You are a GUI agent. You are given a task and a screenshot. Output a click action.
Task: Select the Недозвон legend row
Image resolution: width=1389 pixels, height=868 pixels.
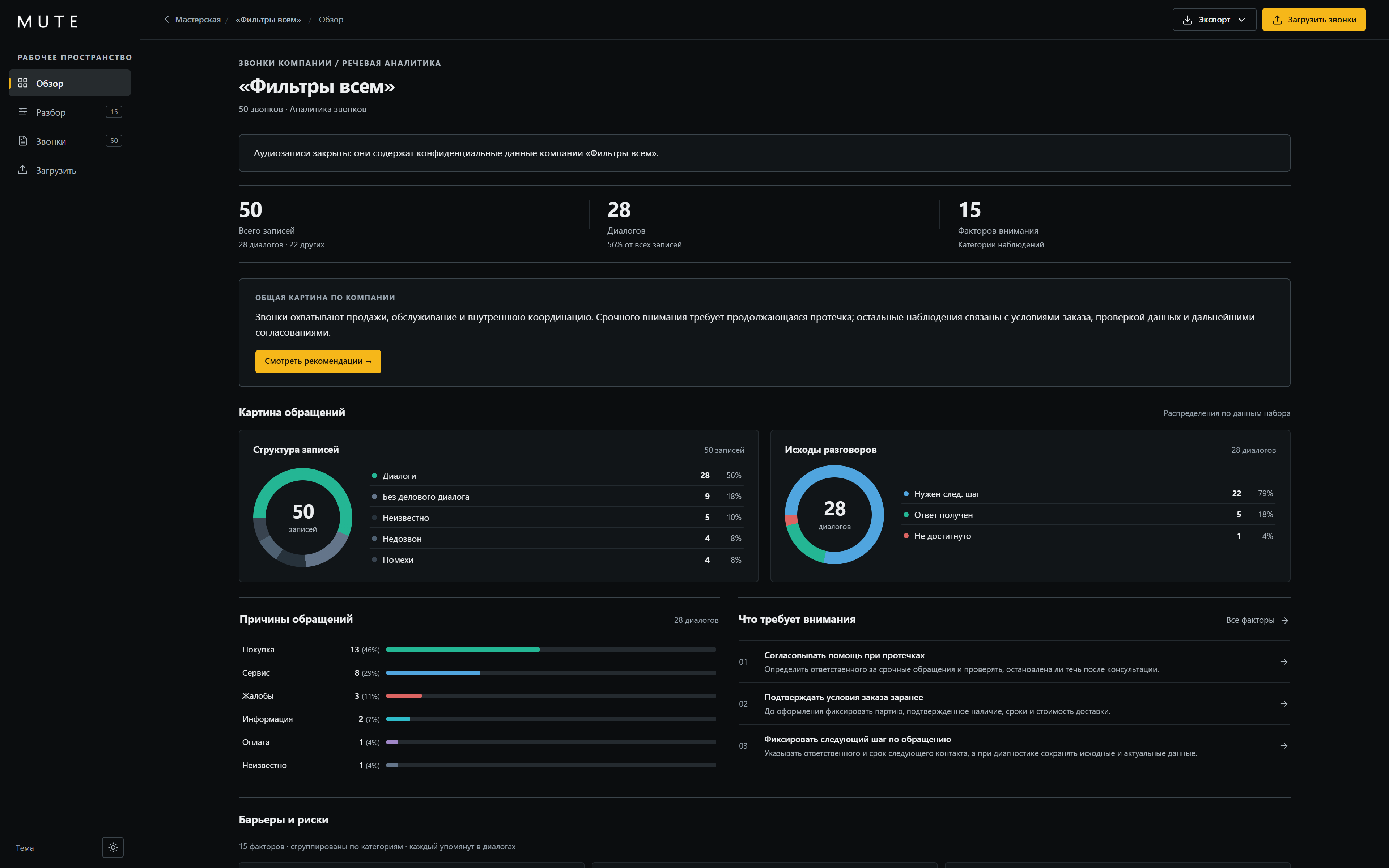557,539
